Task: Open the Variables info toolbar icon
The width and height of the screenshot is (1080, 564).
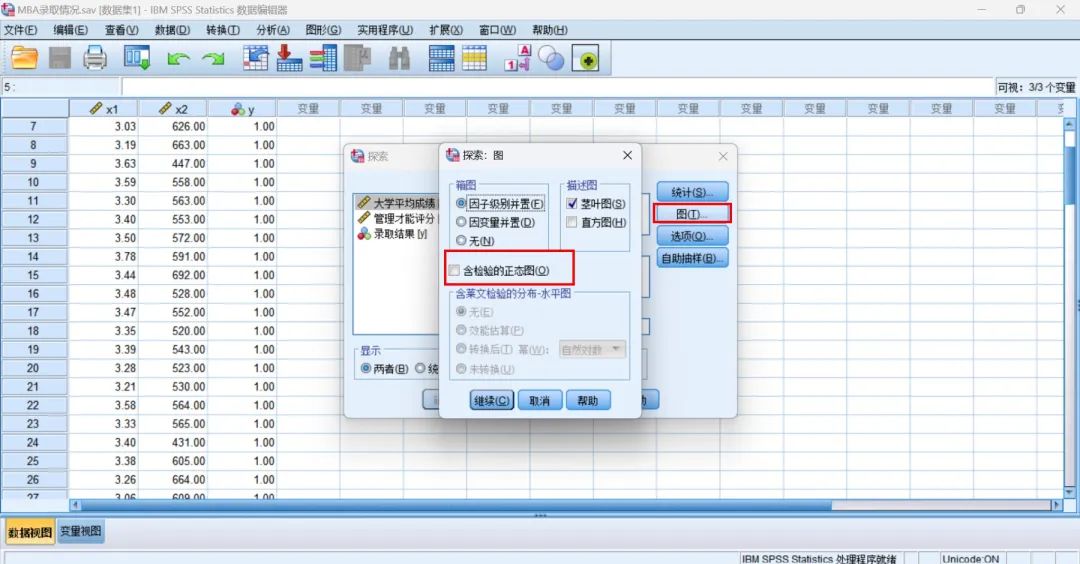Action: pyautogui.click(x=324, y=58)
